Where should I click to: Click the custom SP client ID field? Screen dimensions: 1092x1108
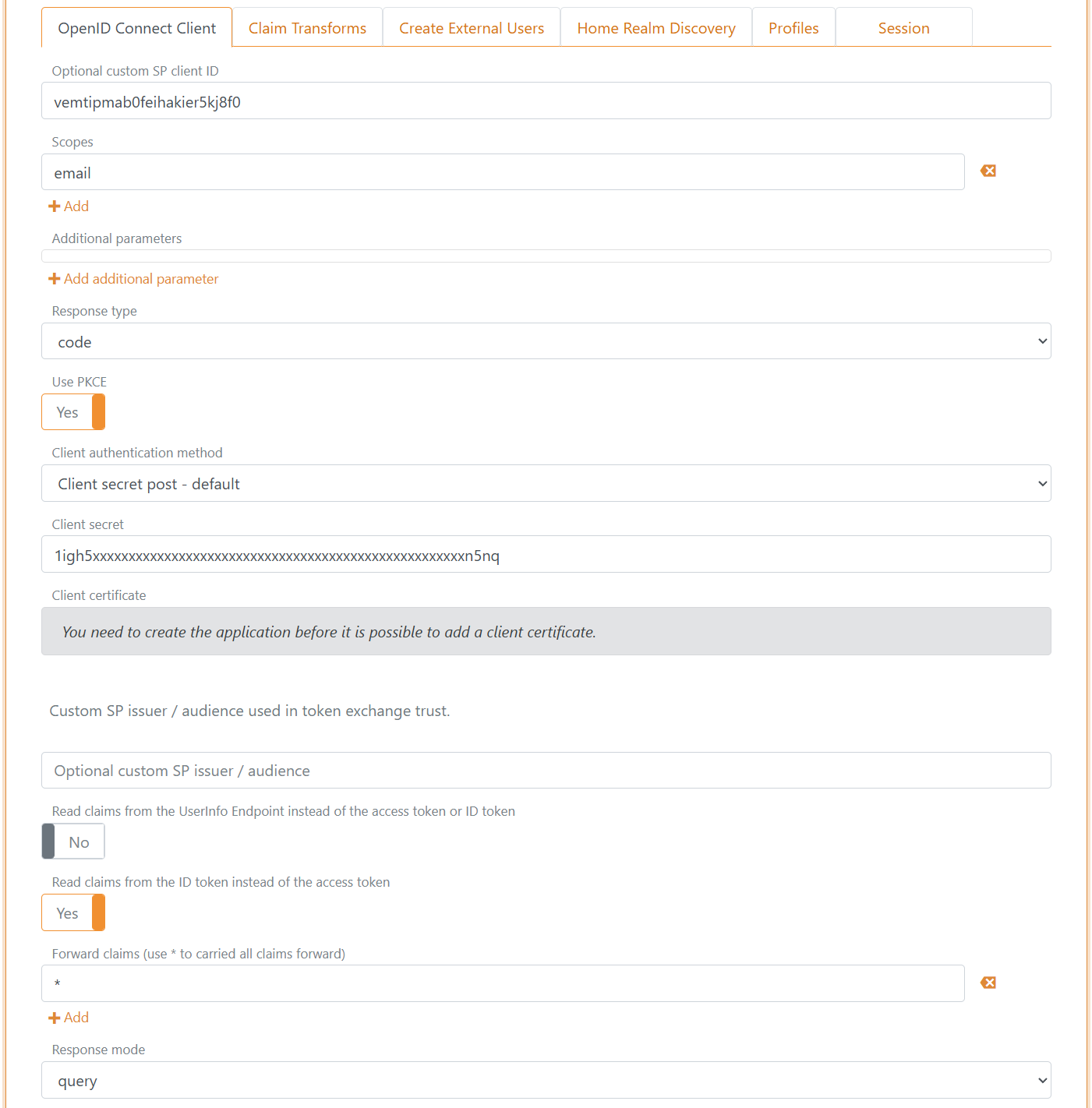pos(546,101)
